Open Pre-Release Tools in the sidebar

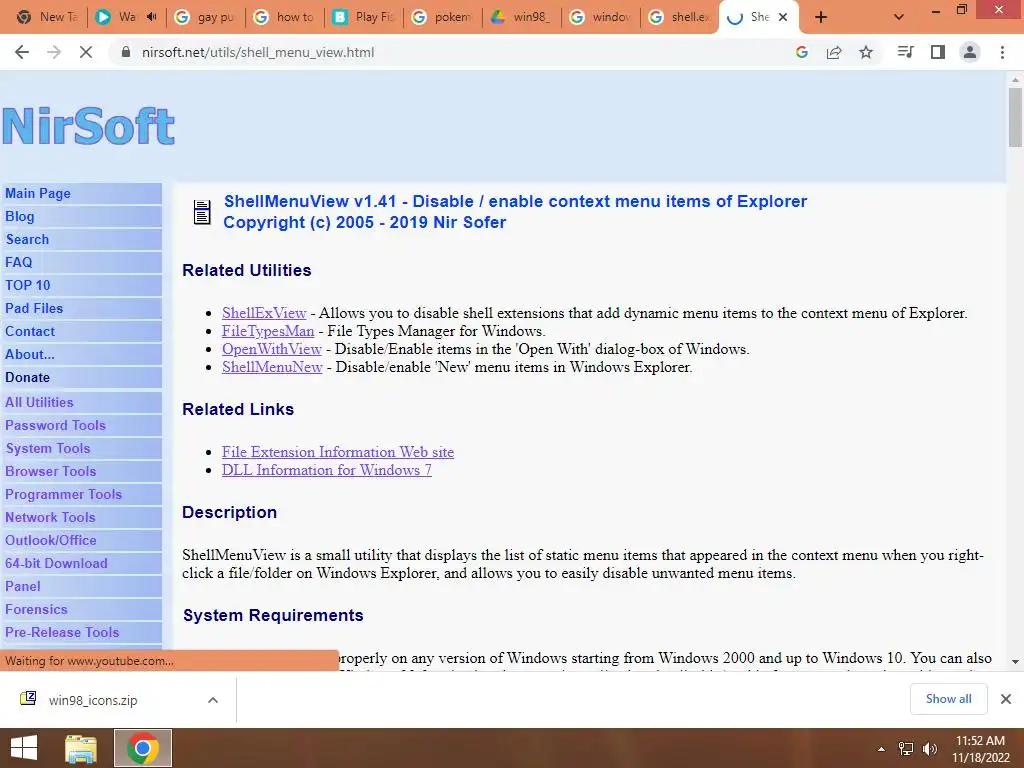coord(81,632)
